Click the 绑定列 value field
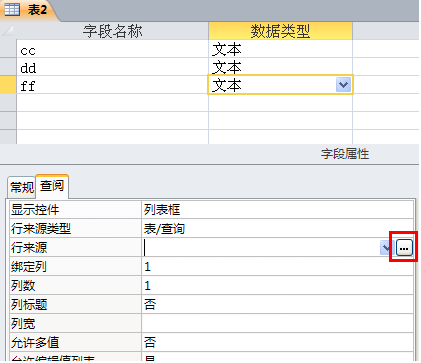The image size is (421, 363). click(x=277, y=267)
